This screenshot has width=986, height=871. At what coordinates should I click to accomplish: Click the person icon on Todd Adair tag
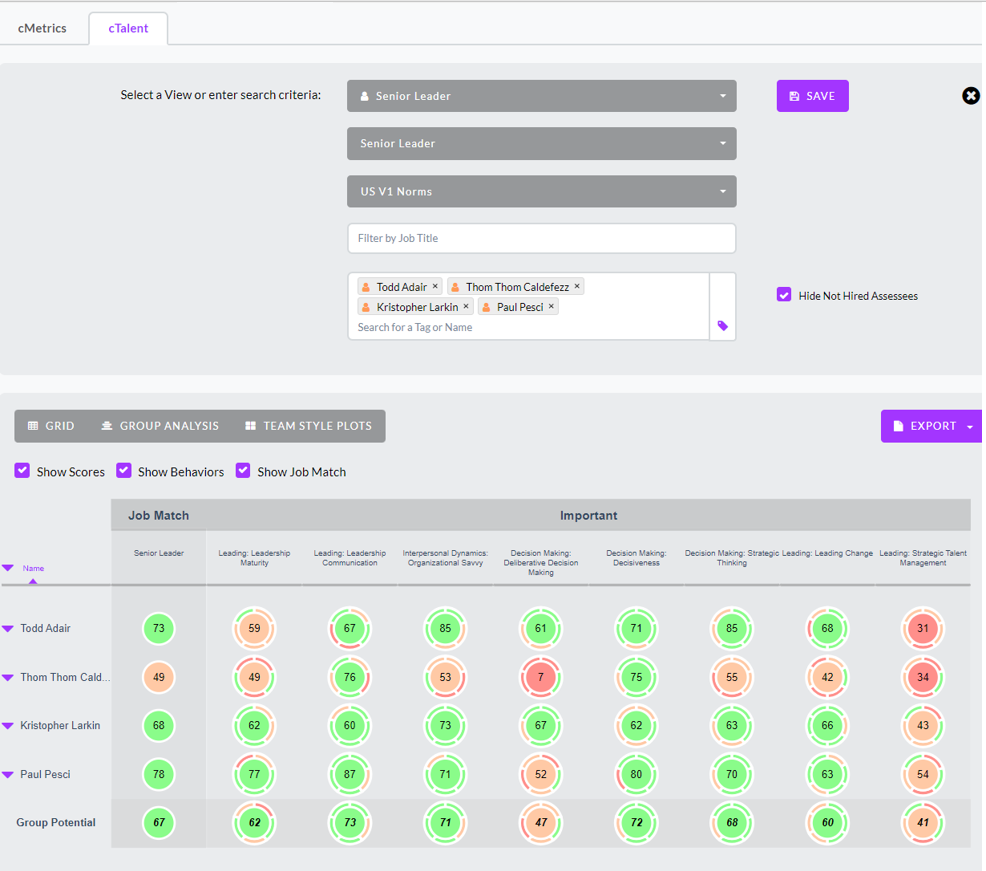365,286
